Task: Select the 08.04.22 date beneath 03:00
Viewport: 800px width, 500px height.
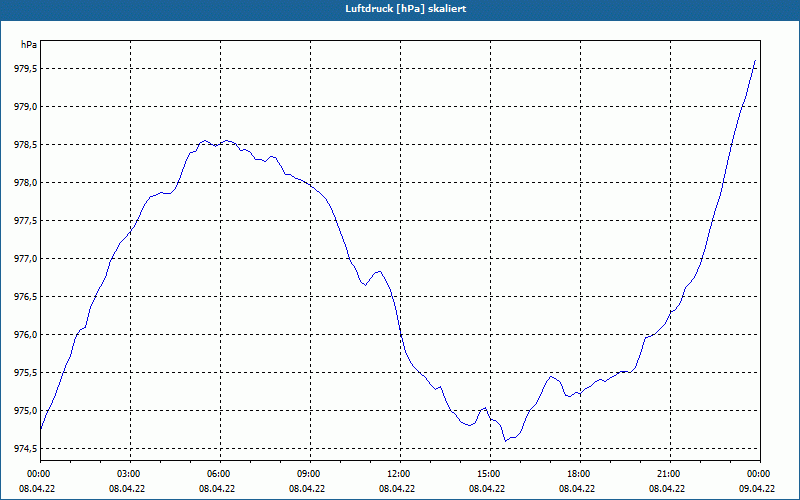Action: 127,489
